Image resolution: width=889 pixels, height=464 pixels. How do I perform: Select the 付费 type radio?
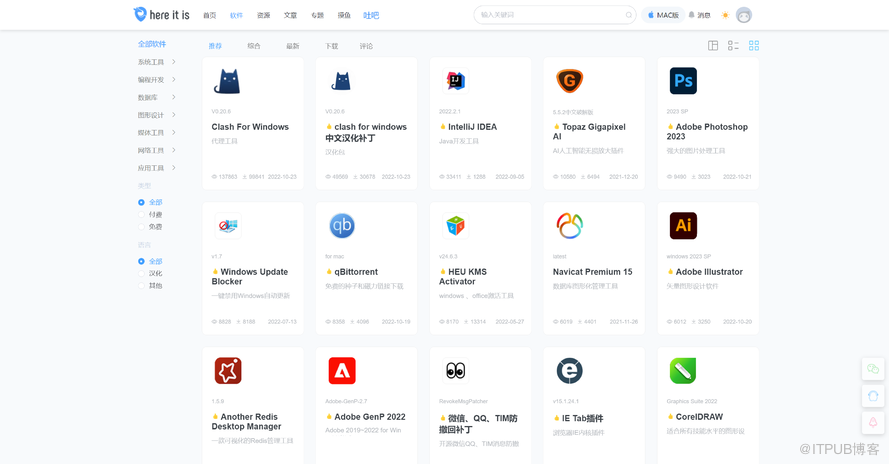click(x=150, y=214)
